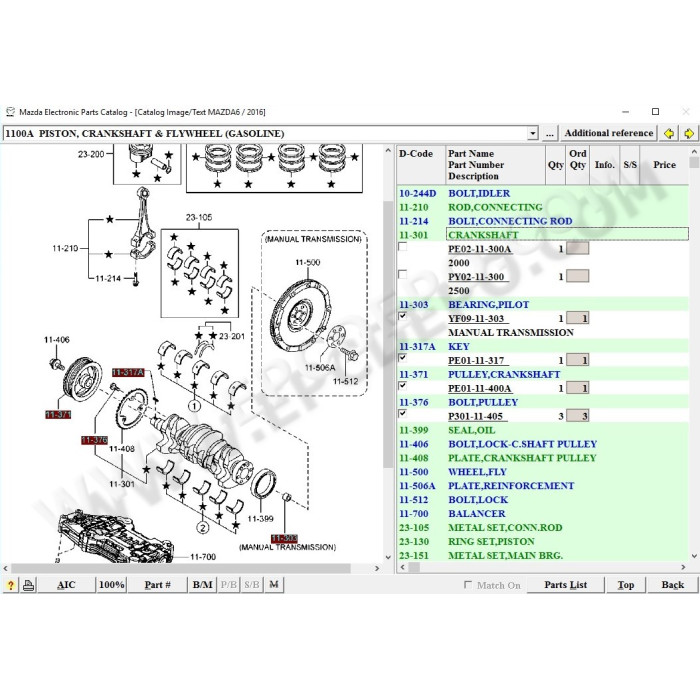700x700 pixels.
Task: Select the 1100A PISTON, CRANKSHAFT section combo box
Action: coord(270,133)
